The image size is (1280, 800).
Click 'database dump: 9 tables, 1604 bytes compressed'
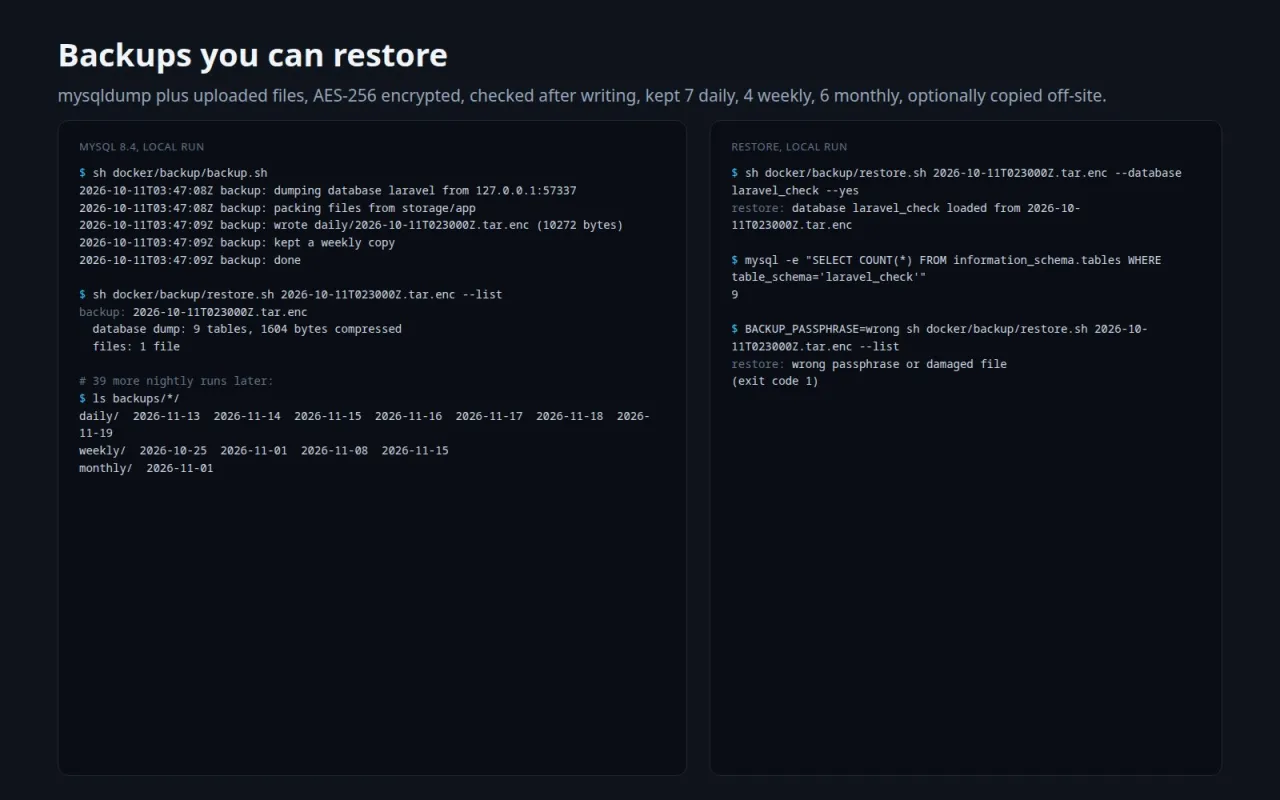point(247,329)
